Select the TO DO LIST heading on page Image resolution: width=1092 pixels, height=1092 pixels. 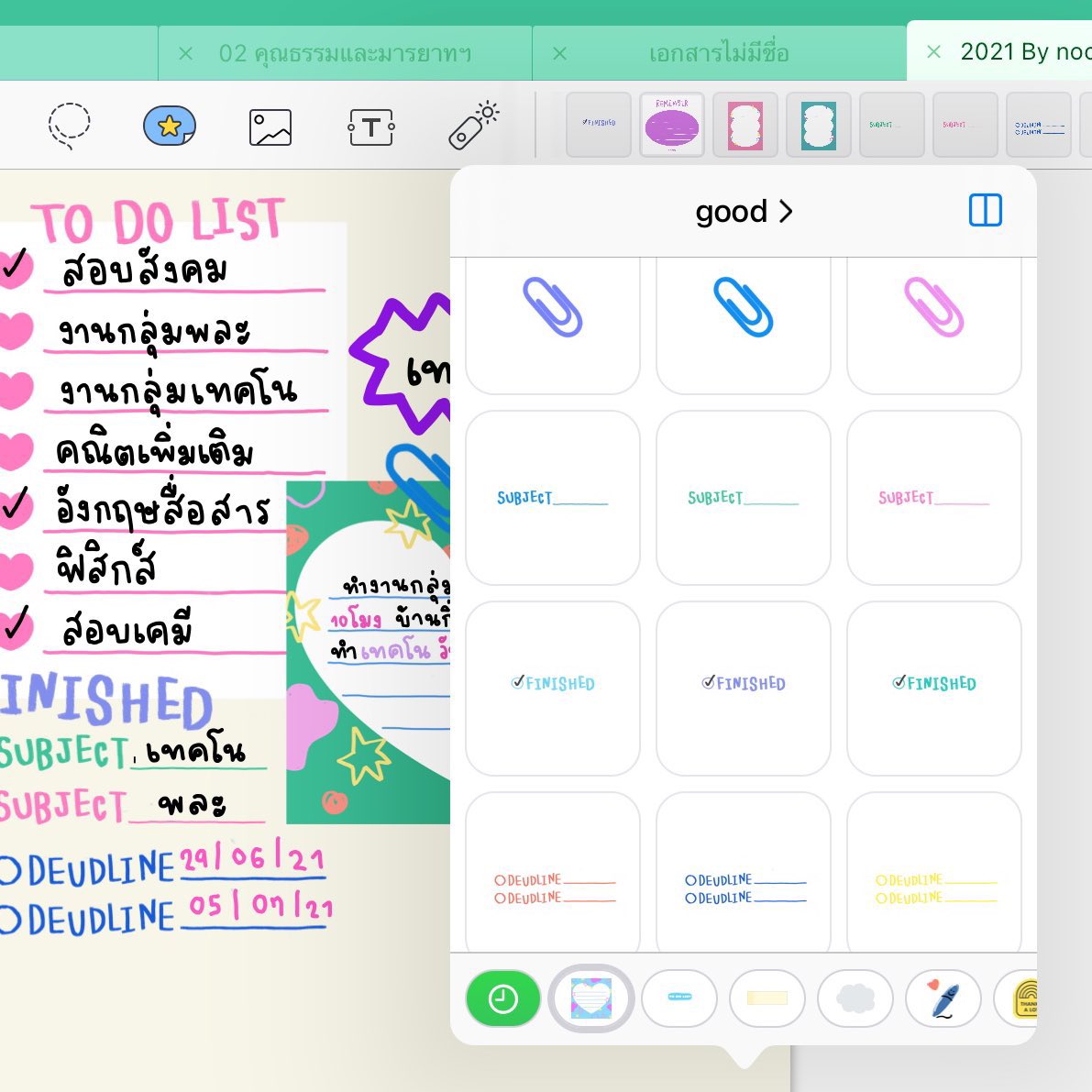point(158,221)
